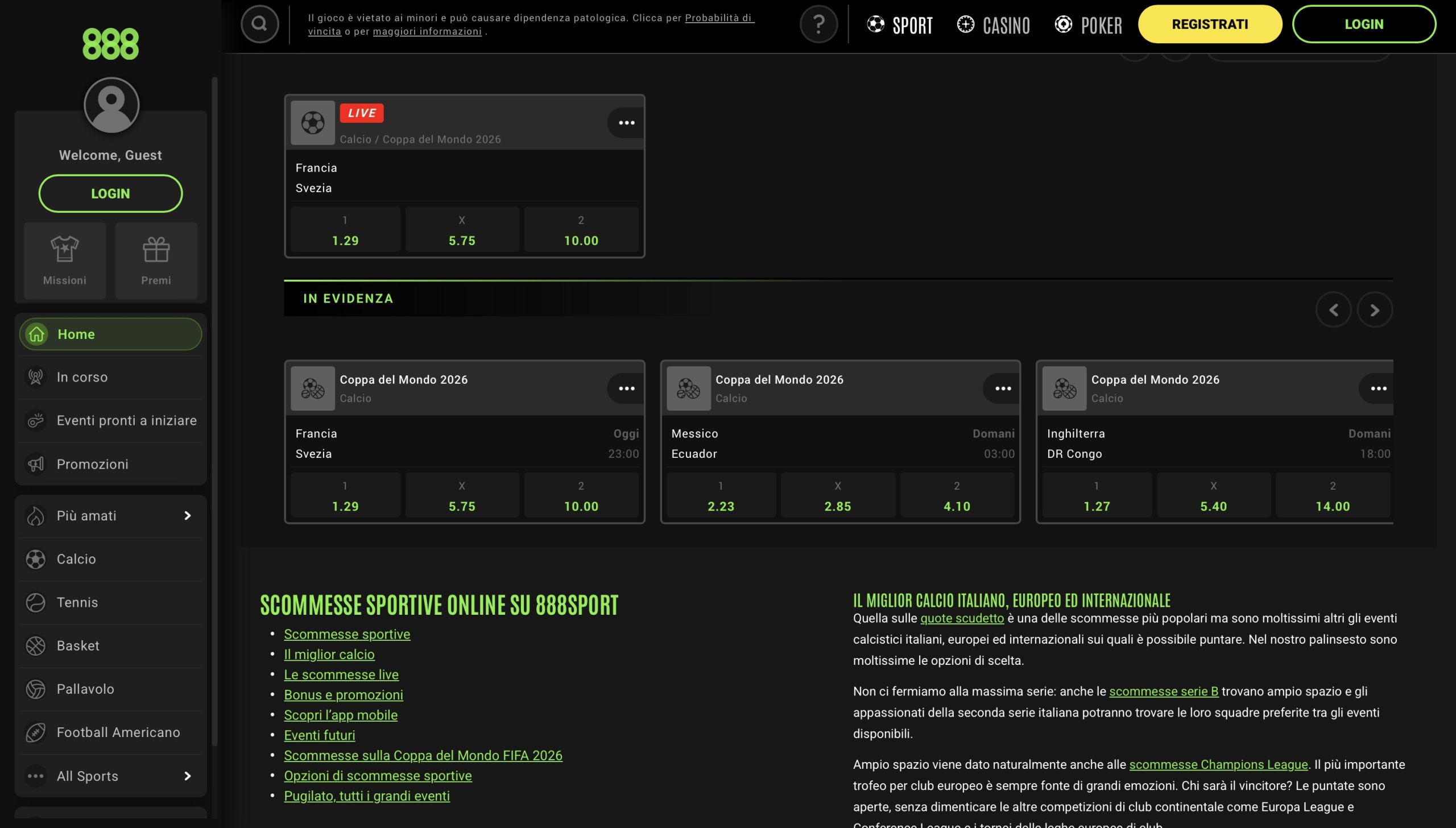Open the Calcio sidebar item
Screen dimensions: 1456x828
(x=111, y=559)
